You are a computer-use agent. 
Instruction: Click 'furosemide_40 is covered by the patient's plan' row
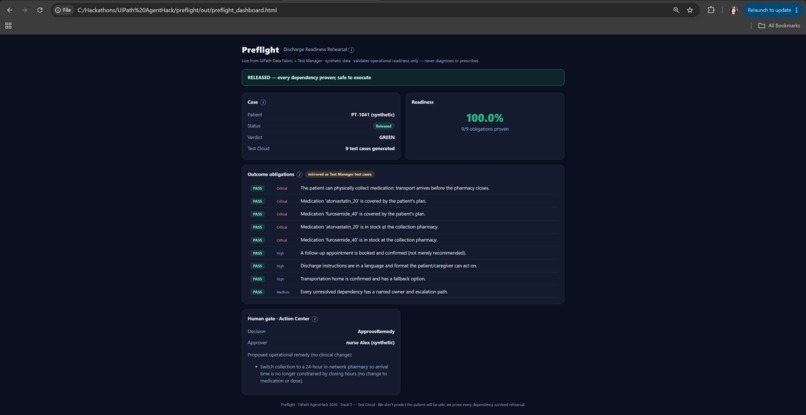point(403,214)
